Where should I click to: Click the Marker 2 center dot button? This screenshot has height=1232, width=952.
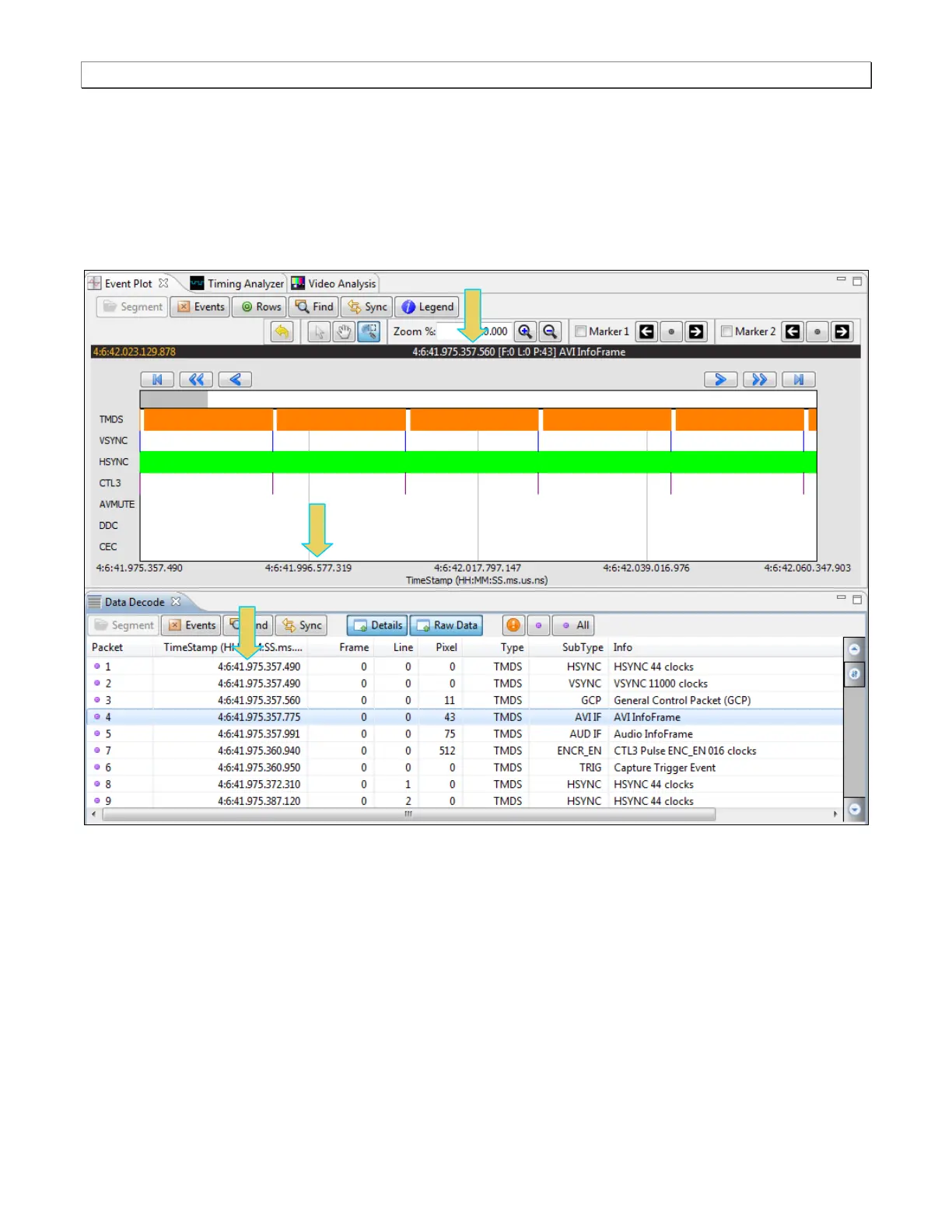point(817,332)
